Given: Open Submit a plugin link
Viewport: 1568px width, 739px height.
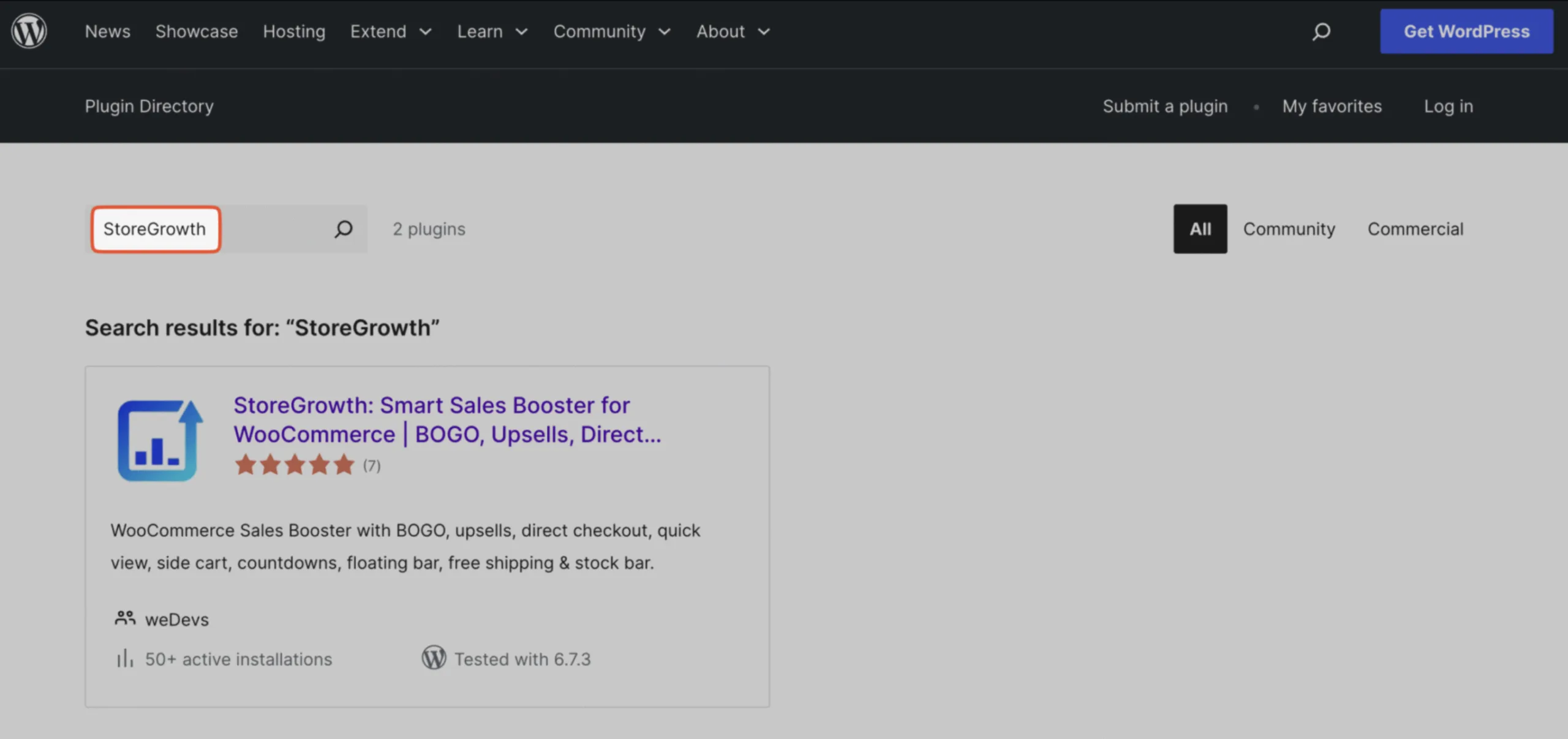Looking at the screenshot, I should pyautogui.click(x=1165, y=106).
